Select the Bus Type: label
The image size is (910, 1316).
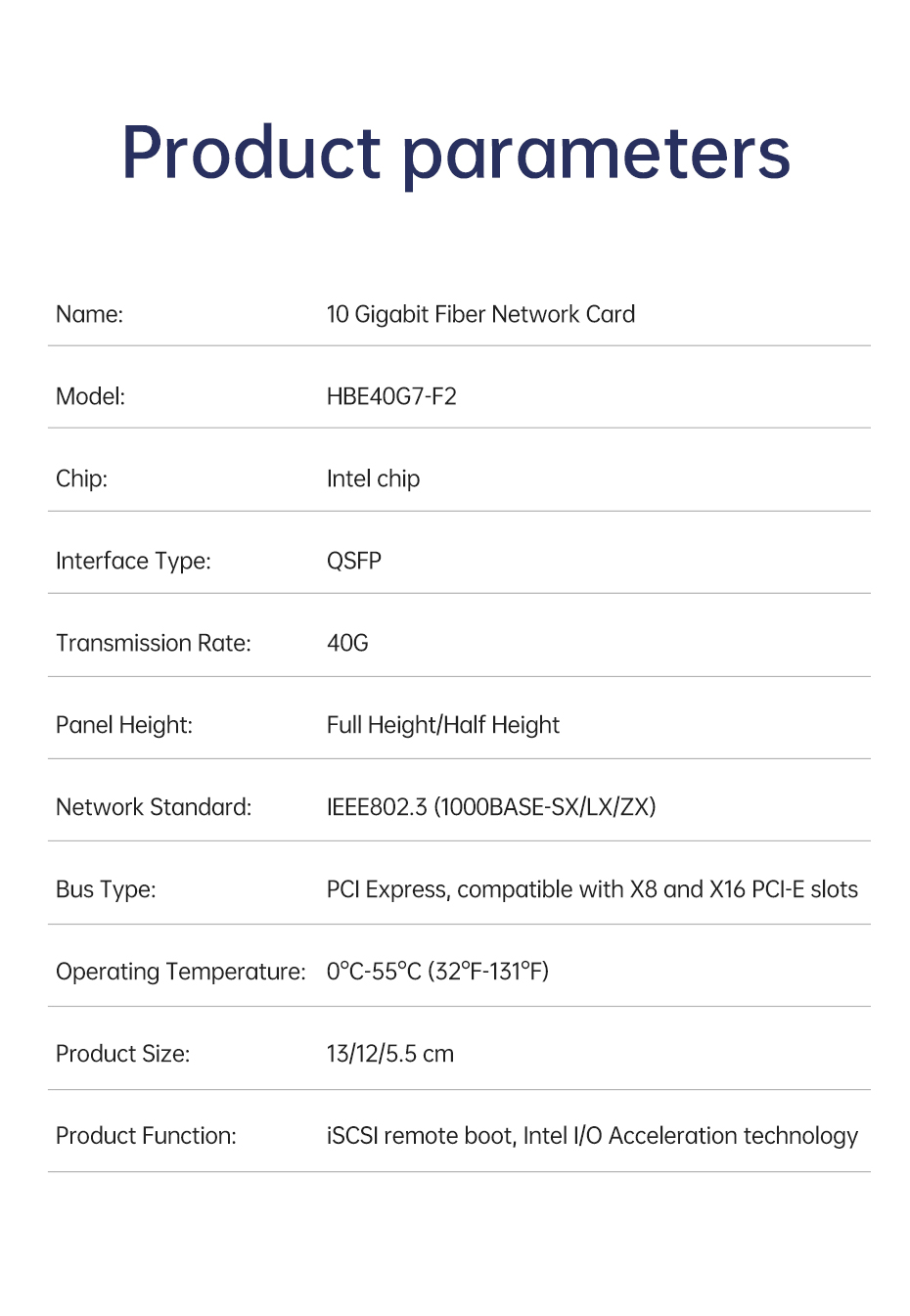(106, 889)
